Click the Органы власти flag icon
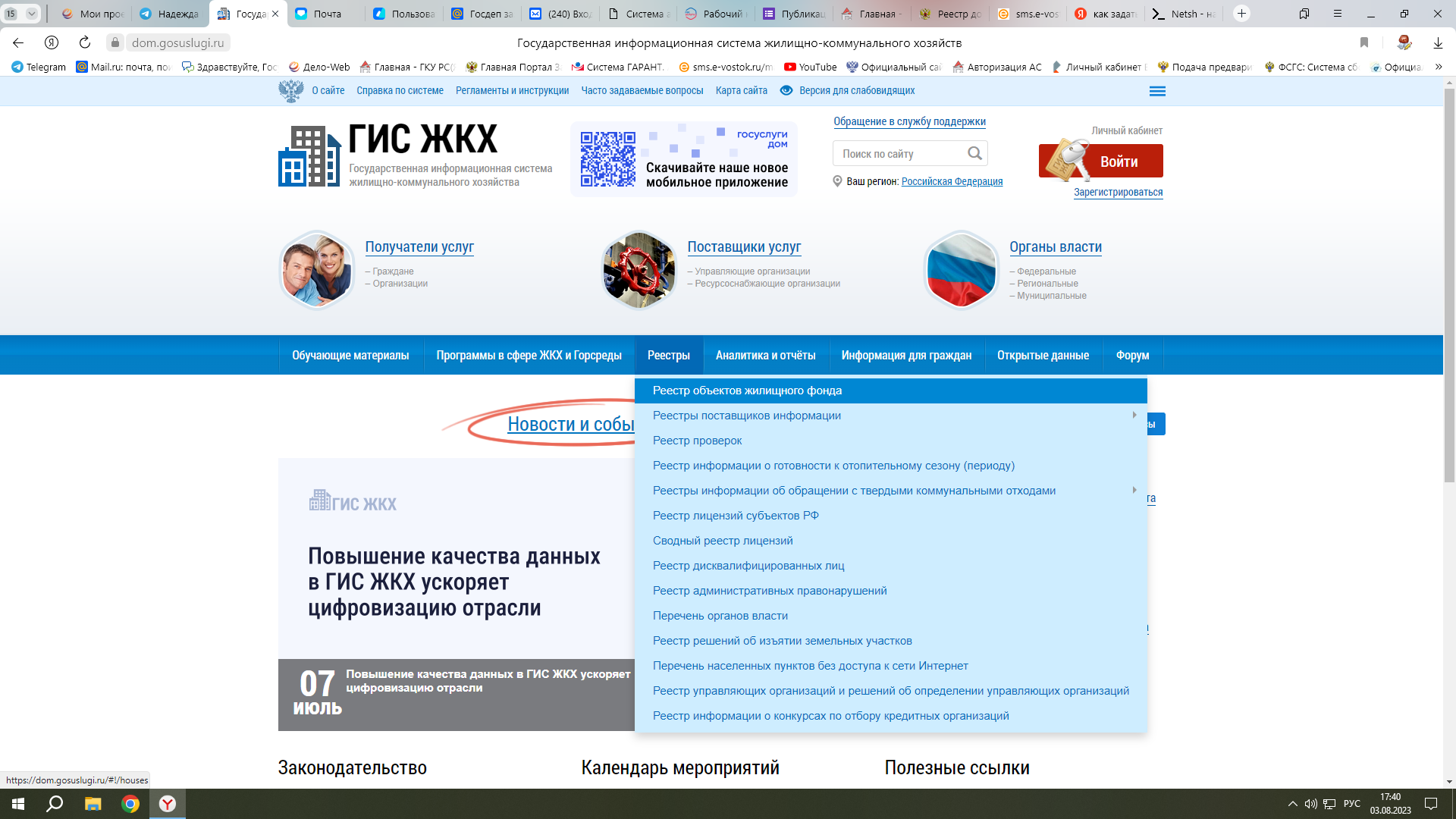 pos(960,268)
